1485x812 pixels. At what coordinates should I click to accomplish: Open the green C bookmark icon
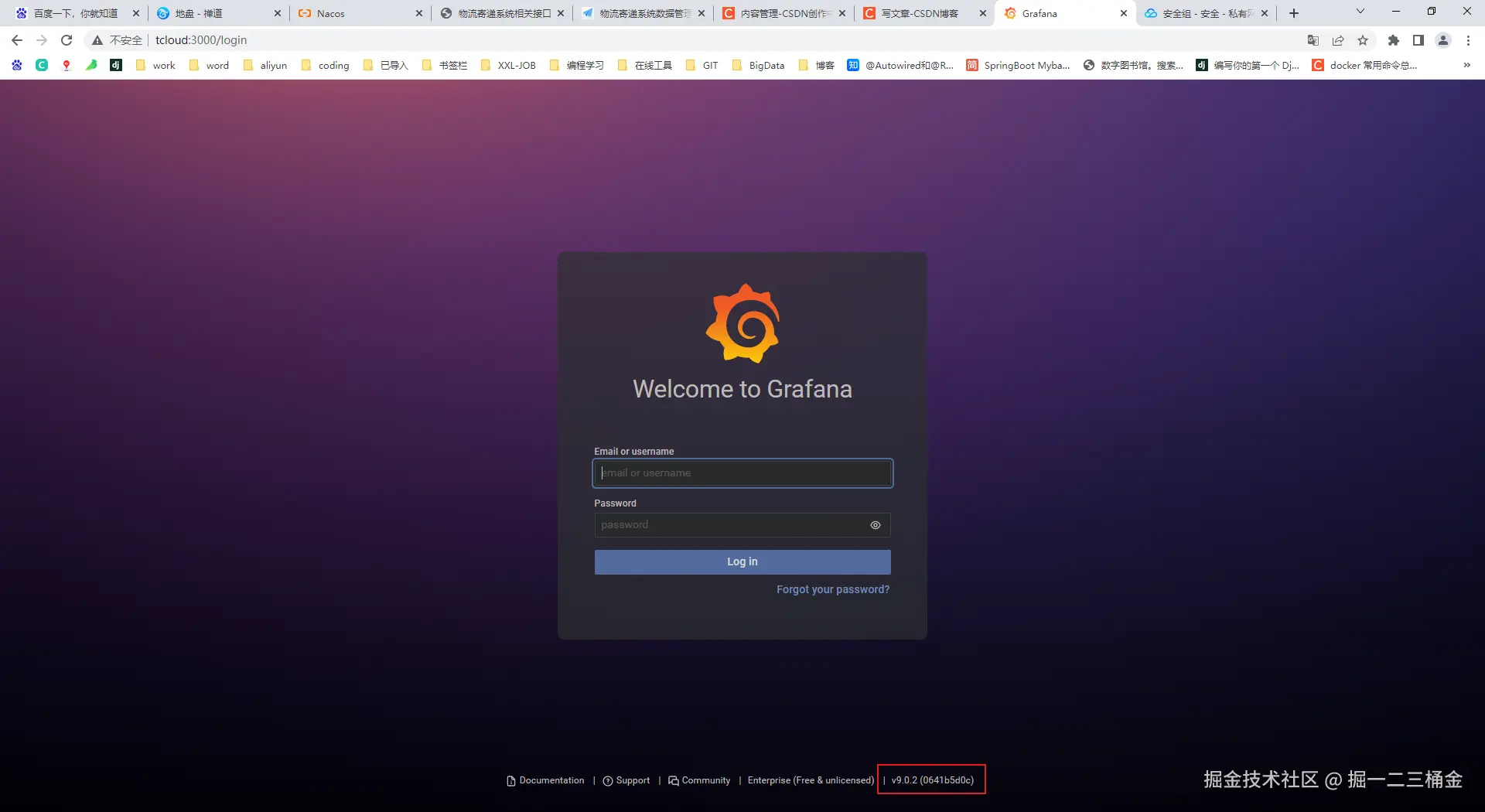42,66
